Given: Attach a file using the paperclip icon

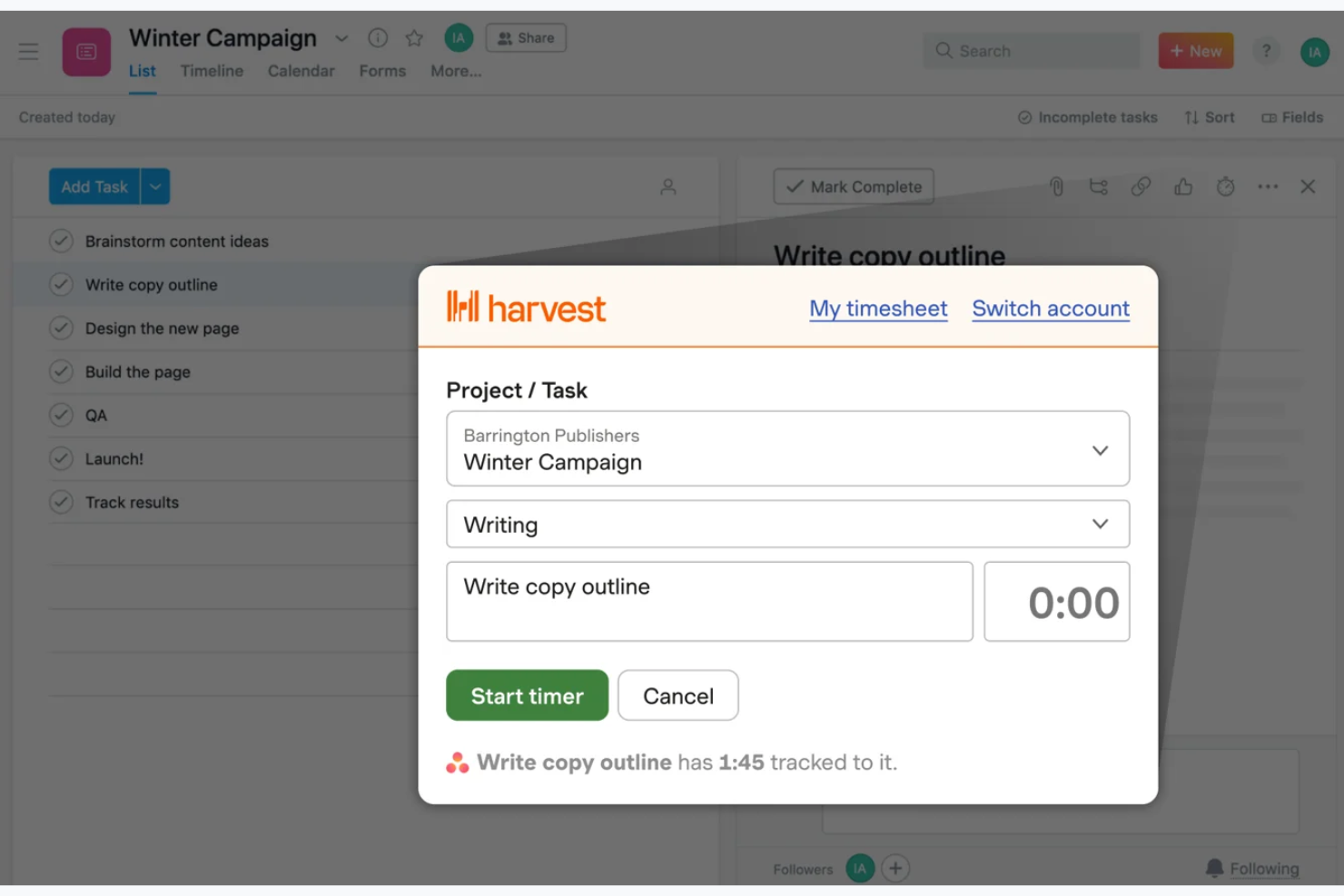Looking at the screenshot, I should coord(1056,186).
